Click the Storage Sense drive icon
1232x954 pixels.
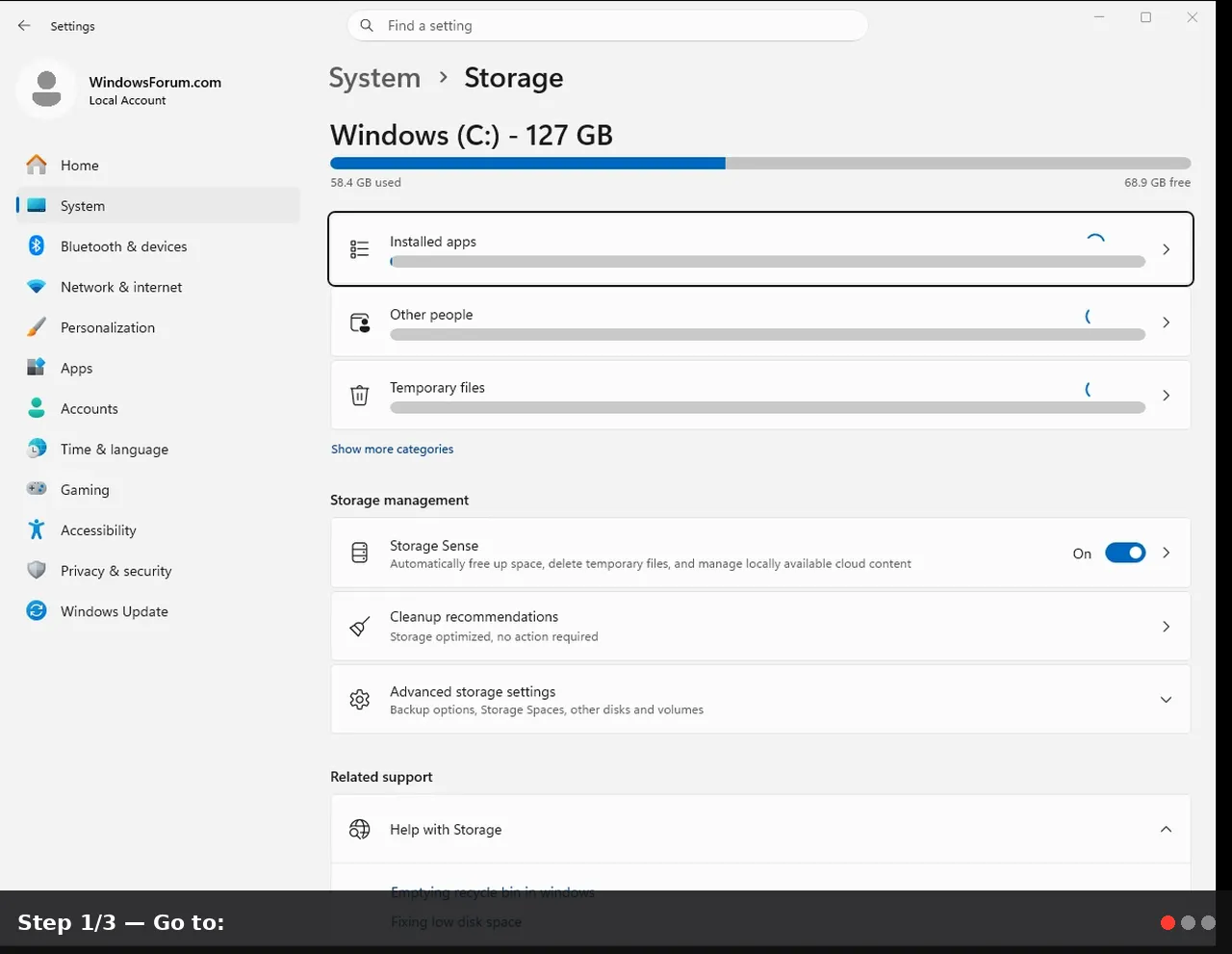point(360,553)
